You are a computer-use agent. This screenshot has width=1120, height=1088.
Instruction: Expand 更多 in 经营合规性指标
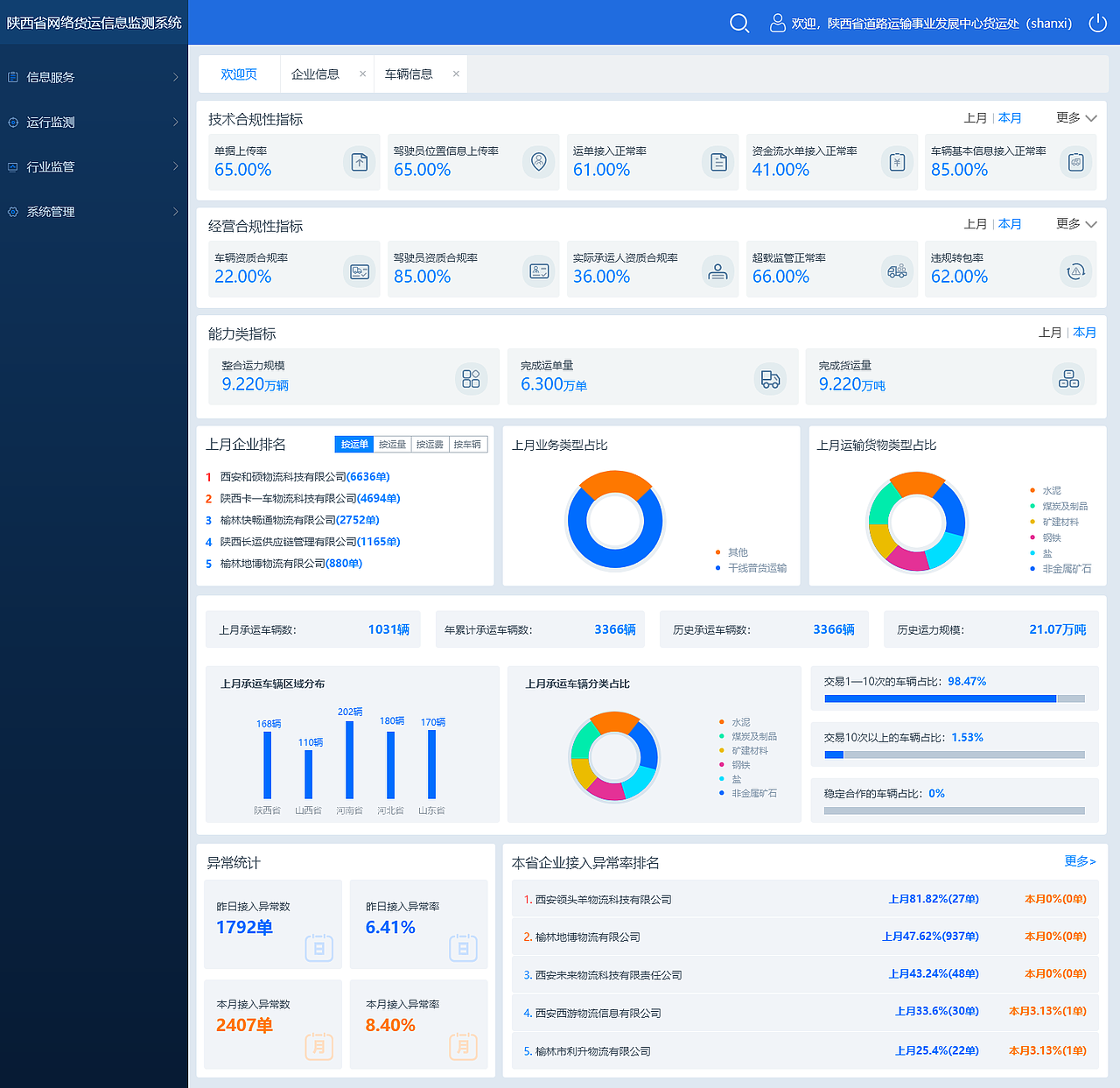(x=1076, y=224)
